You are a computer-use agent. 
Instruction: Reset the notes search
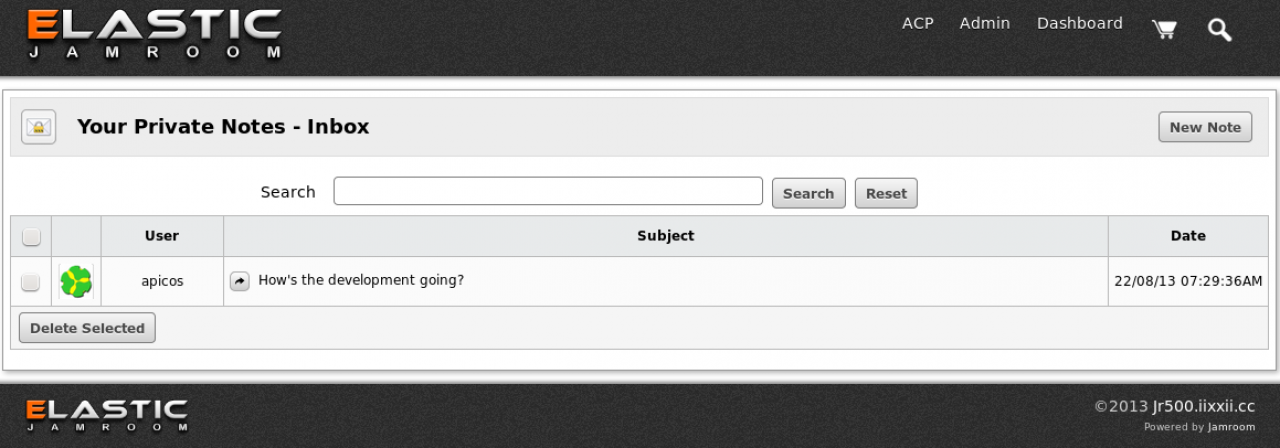885,193
